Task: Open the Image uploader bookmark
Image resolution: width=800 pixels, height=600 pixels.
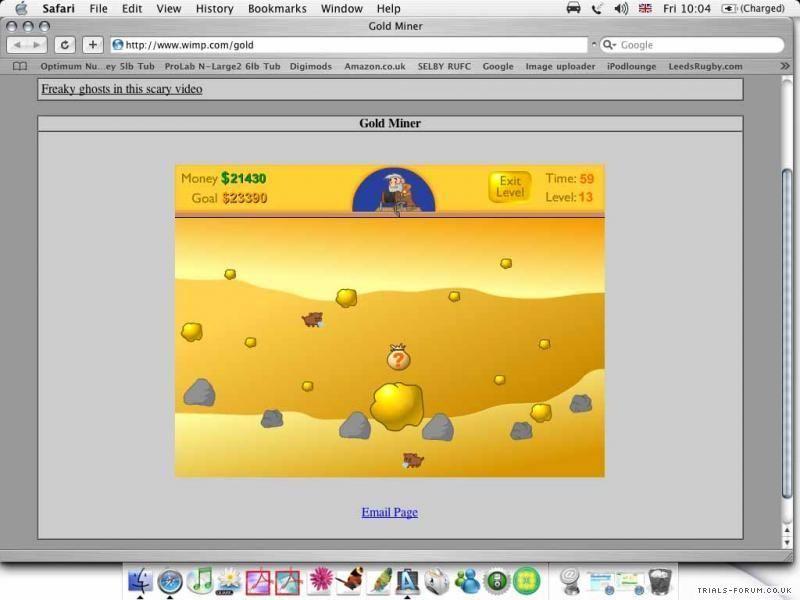Action: click(x=560, y=66)
